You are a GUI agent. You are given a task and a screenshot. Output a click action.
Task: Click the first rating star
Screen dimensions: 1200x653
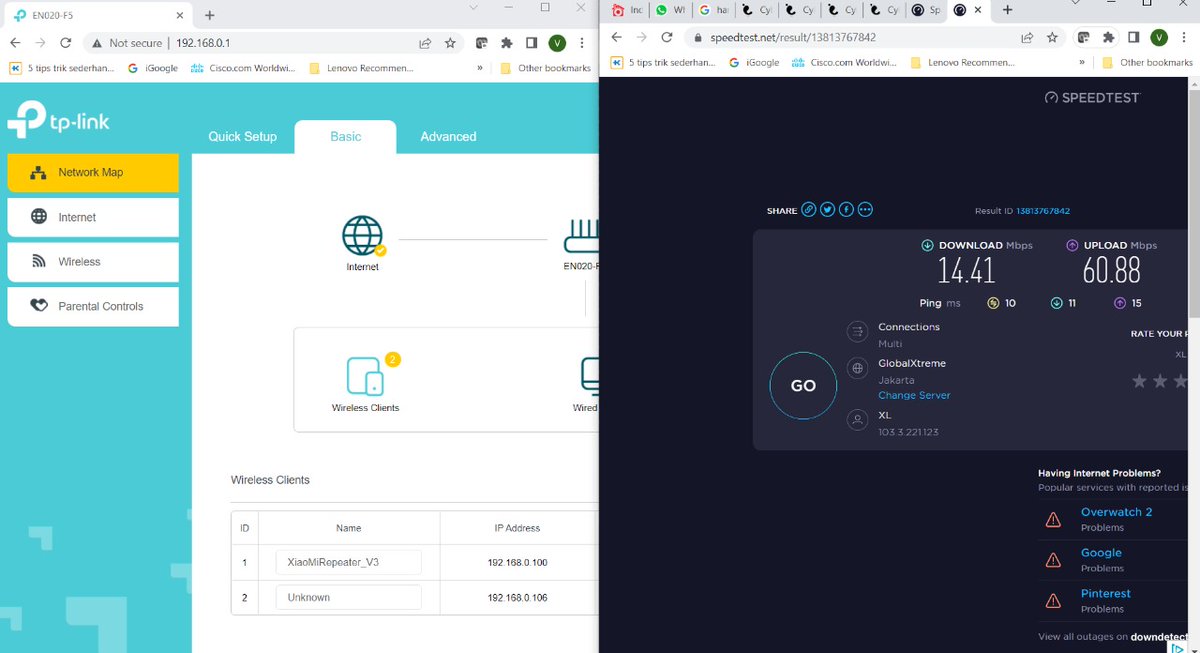click(x=1138, y=381)
